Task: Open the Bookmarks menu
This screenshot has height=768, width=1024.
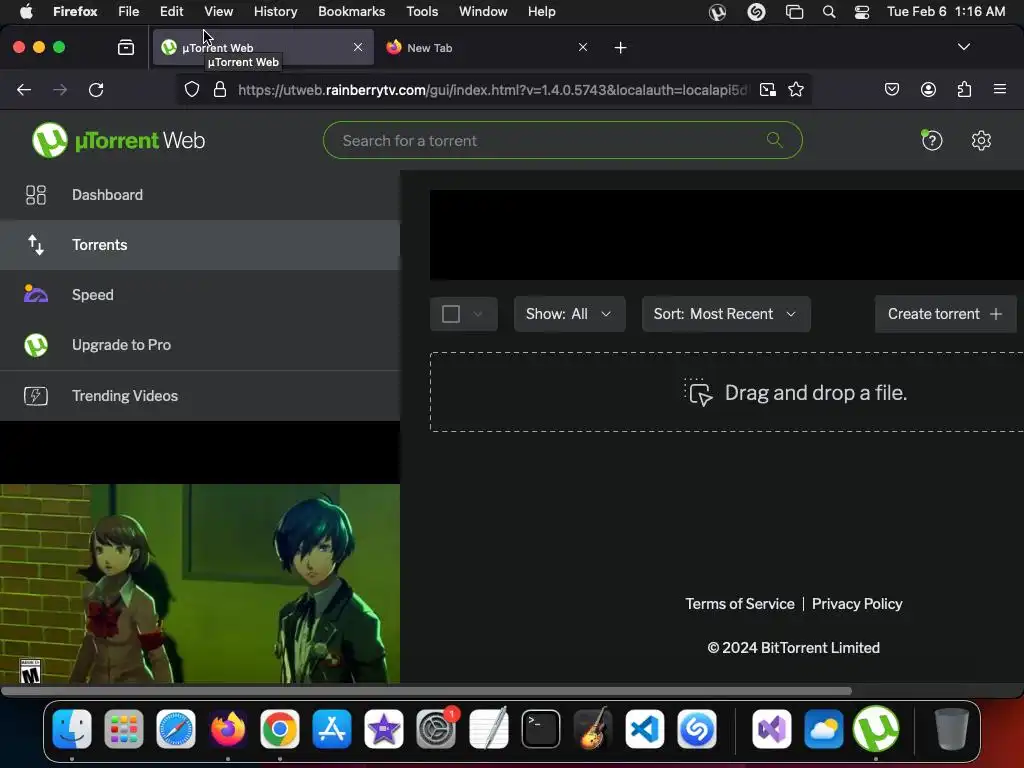Action: click(351, 12)
